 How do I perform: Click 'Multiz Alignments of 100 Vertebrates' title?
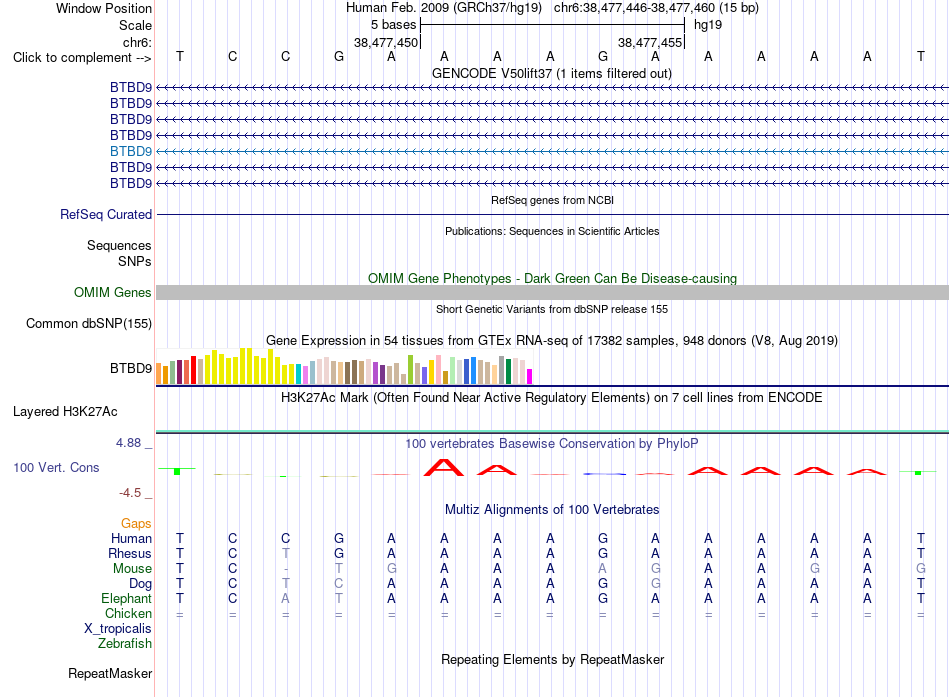point(552,510)
